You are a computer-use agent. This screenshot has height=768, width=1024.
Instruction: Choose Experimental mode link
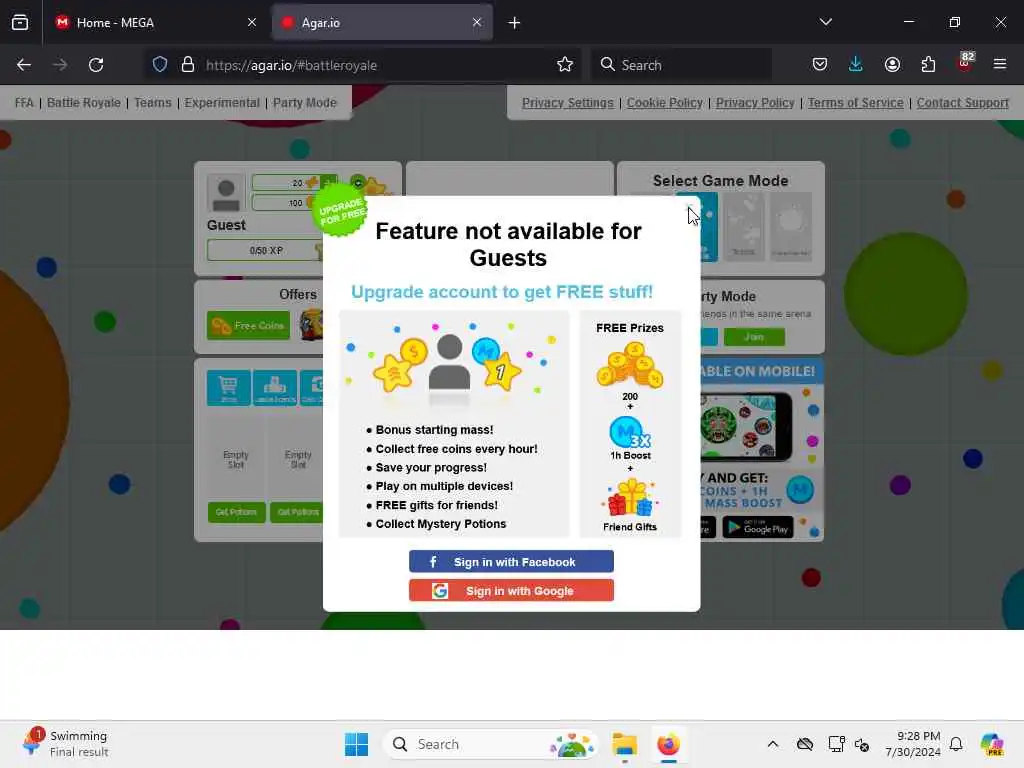click(222, 103)
